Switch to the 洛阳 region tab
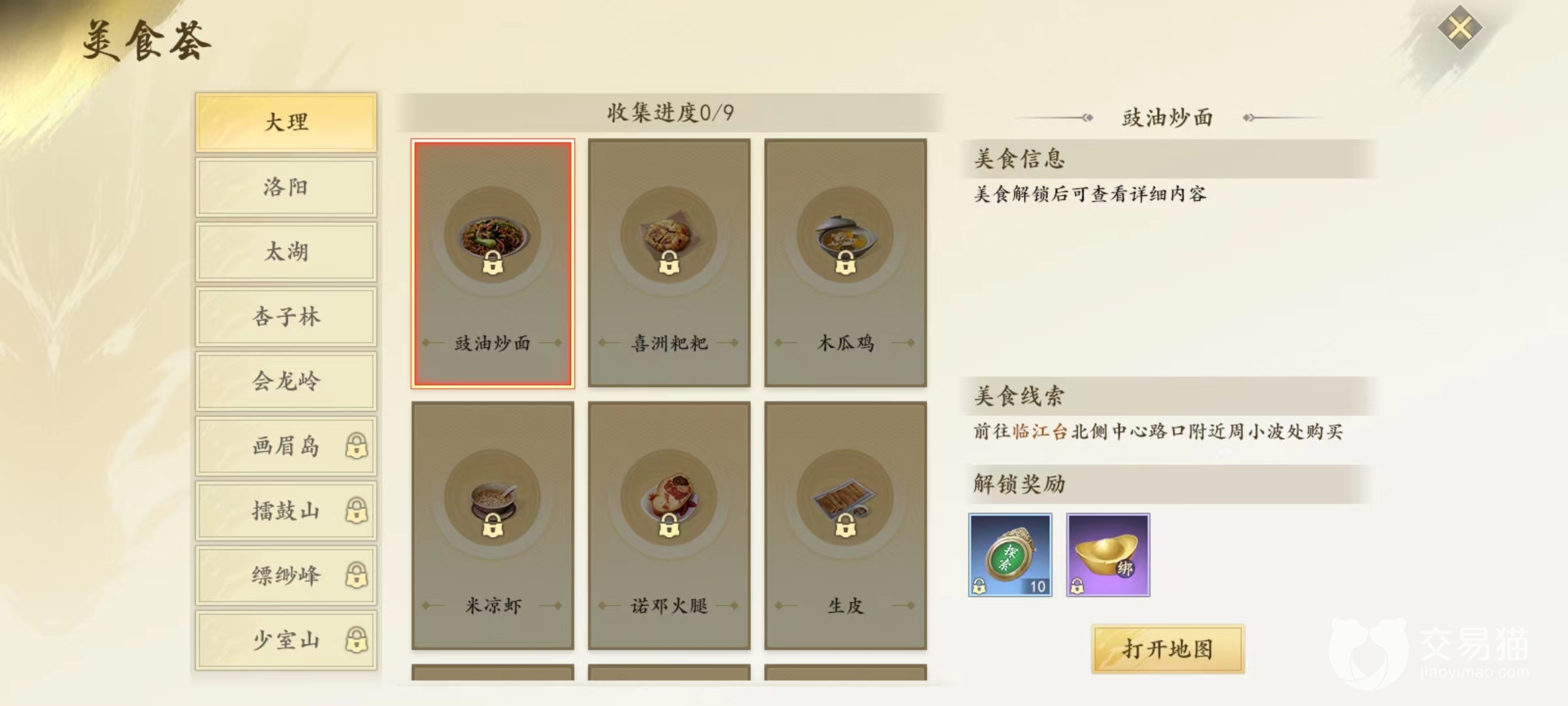This screenshot has width=1568, height=706. 286,187
